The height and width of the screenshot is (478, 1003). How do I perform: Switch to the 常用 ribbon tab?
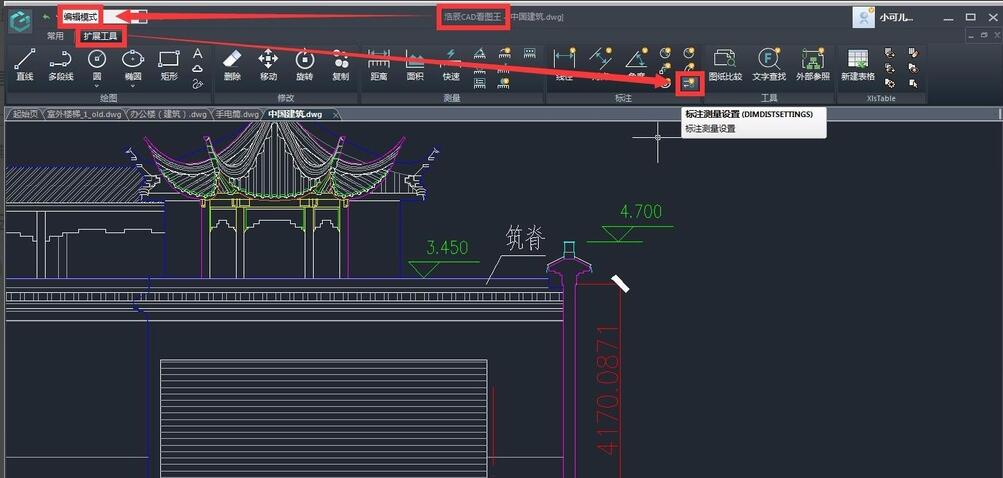coord(55,36)
